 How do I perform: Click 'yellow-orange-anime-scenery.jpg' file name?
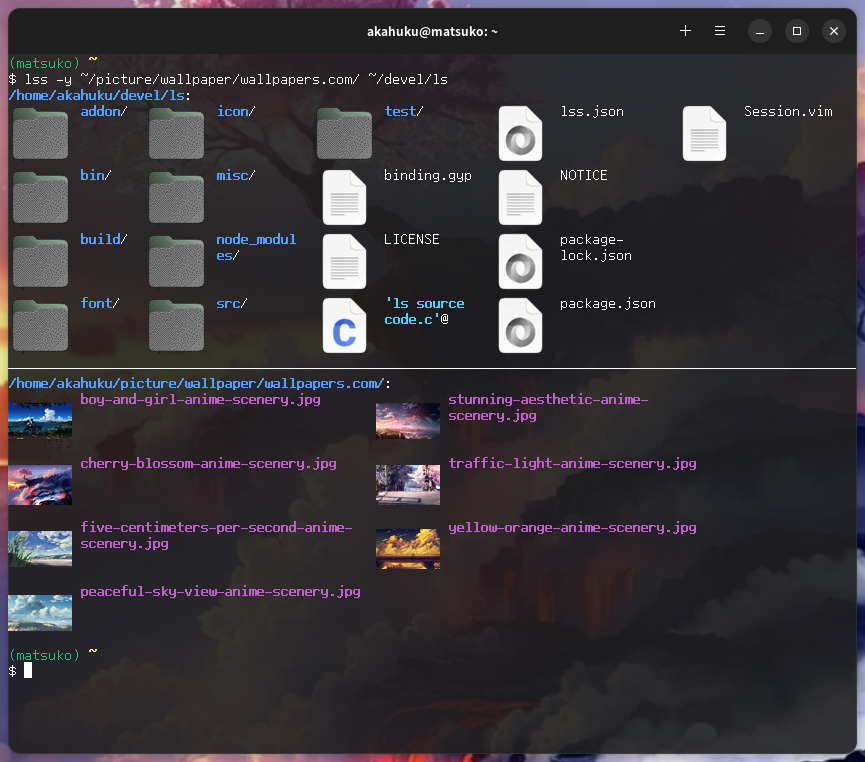pyautogui.click(x=573, y=527)
